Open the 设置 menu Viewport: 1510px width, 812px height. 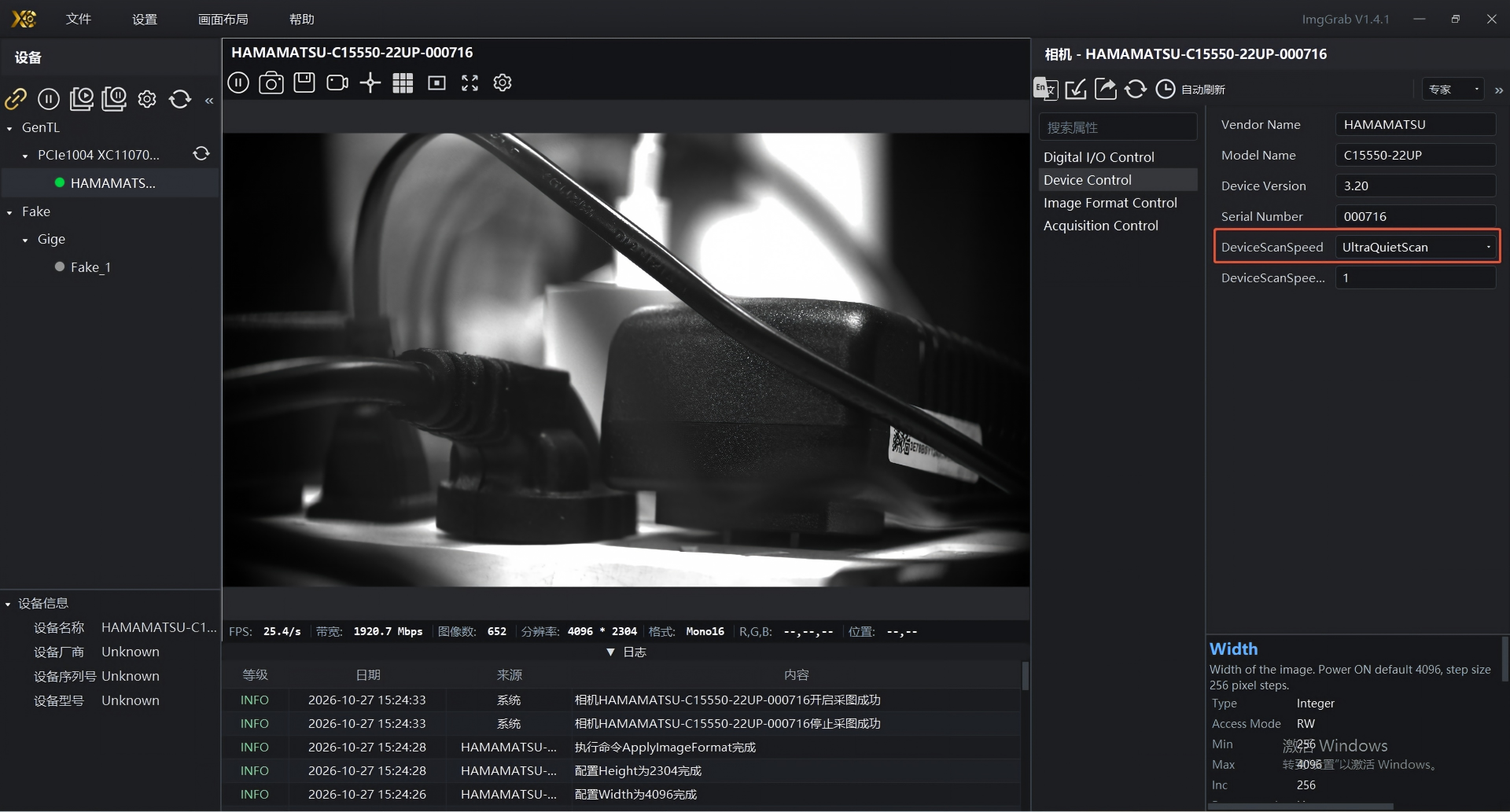[x=145, y=19]
